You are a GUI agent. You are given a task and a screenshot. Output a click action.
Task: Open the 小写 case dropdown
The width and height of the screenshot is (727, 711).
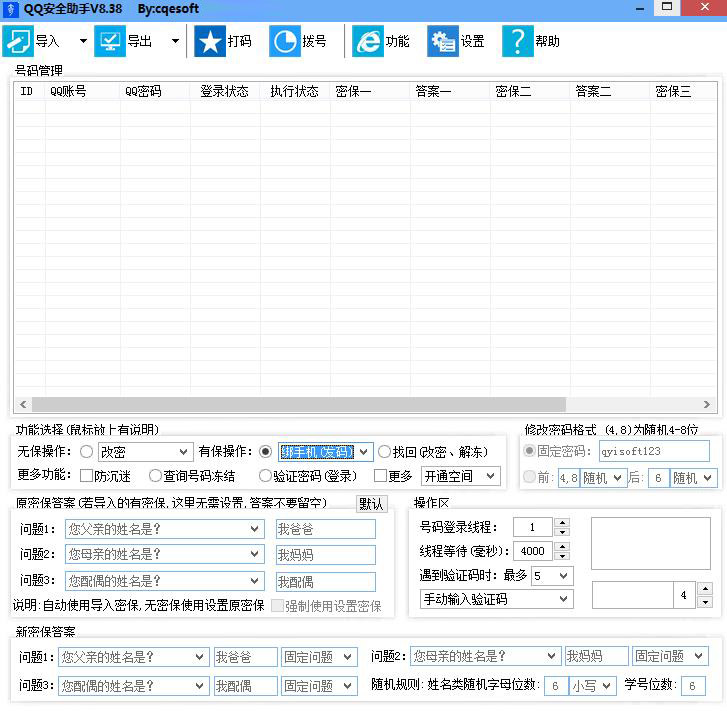click(593, 686)
